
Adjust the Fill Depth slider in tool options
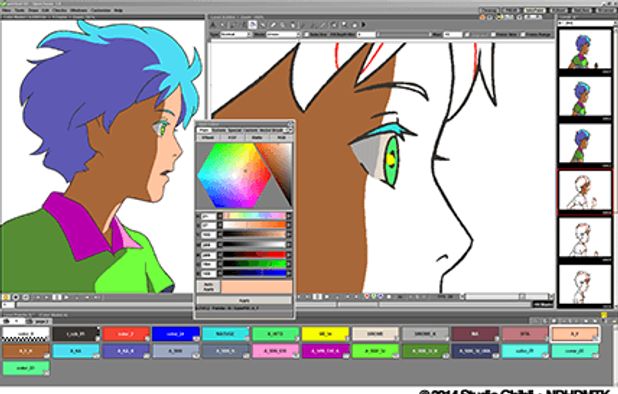click(x=404, y=35)
